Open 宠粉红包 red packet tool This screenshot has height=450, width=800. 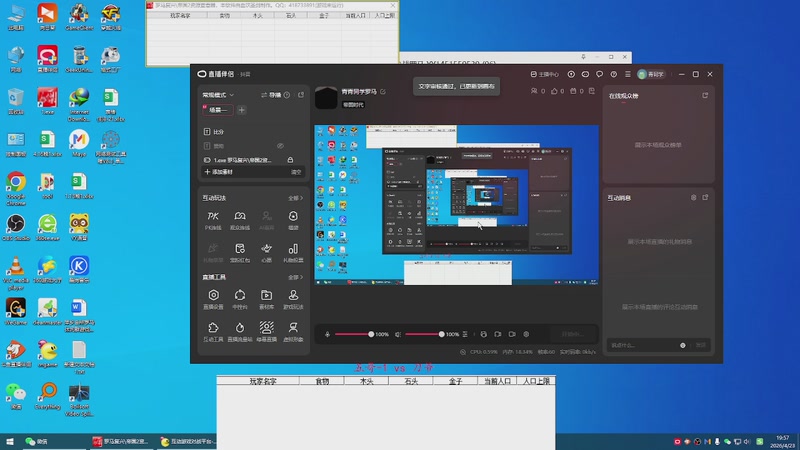[x=240, y=253]
